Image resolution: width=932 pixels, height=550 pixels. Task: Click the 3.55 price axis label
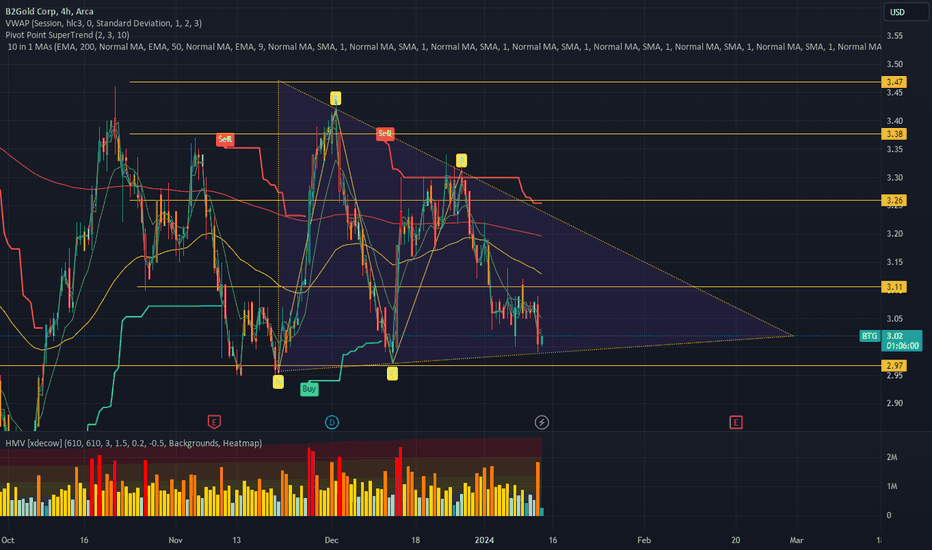coord(895,36)
